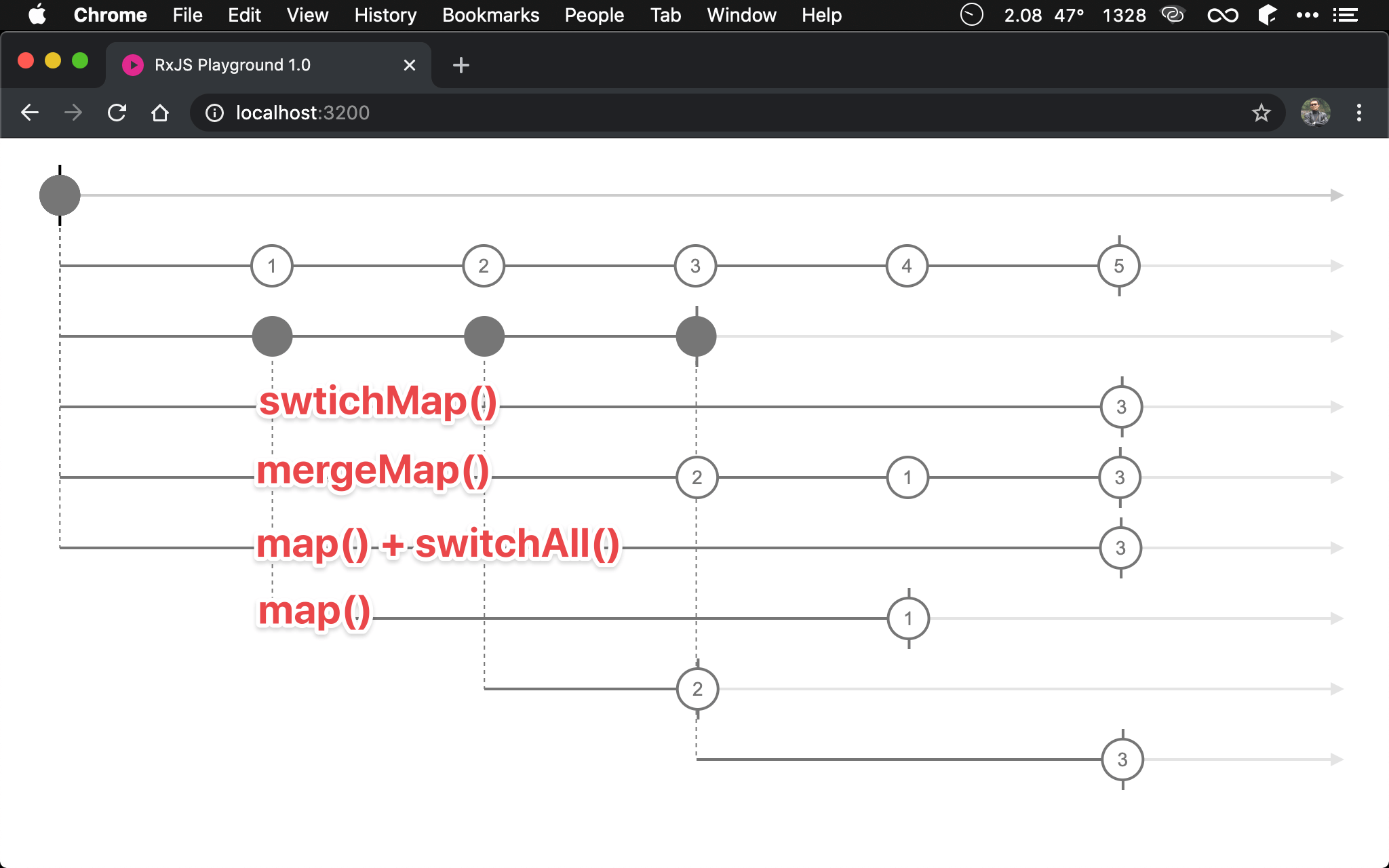
Task: Bookmark this page with the star
Action: 1261,113
